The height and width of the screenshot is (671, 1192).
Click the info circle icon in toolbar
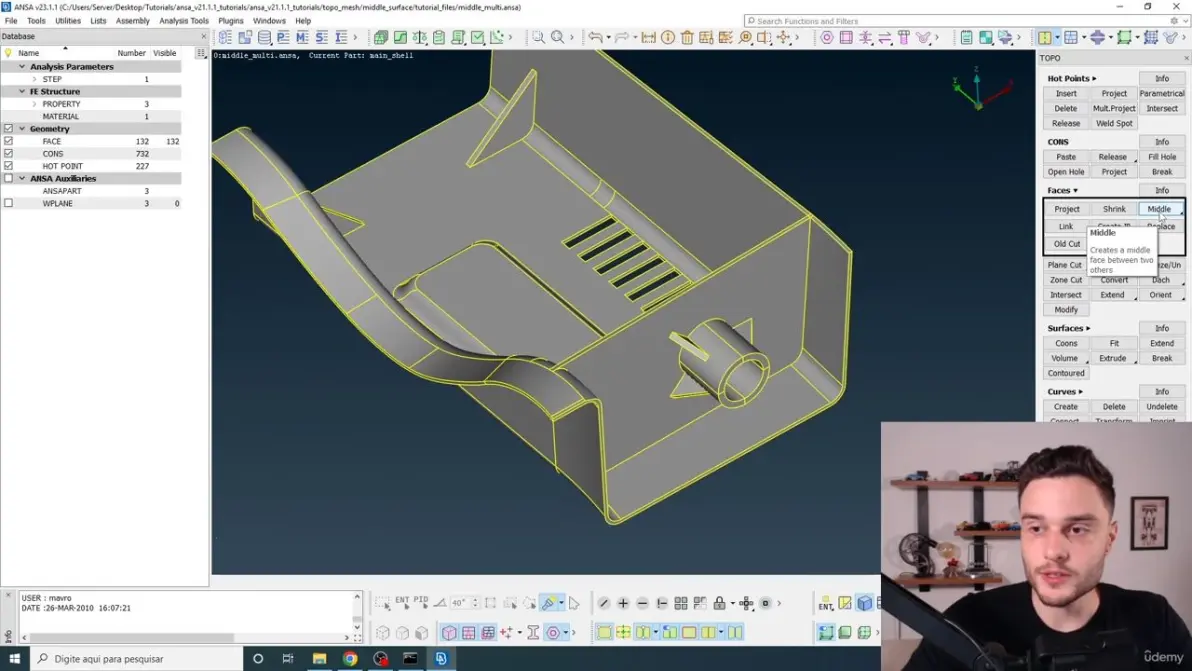[x=667, y=37]
